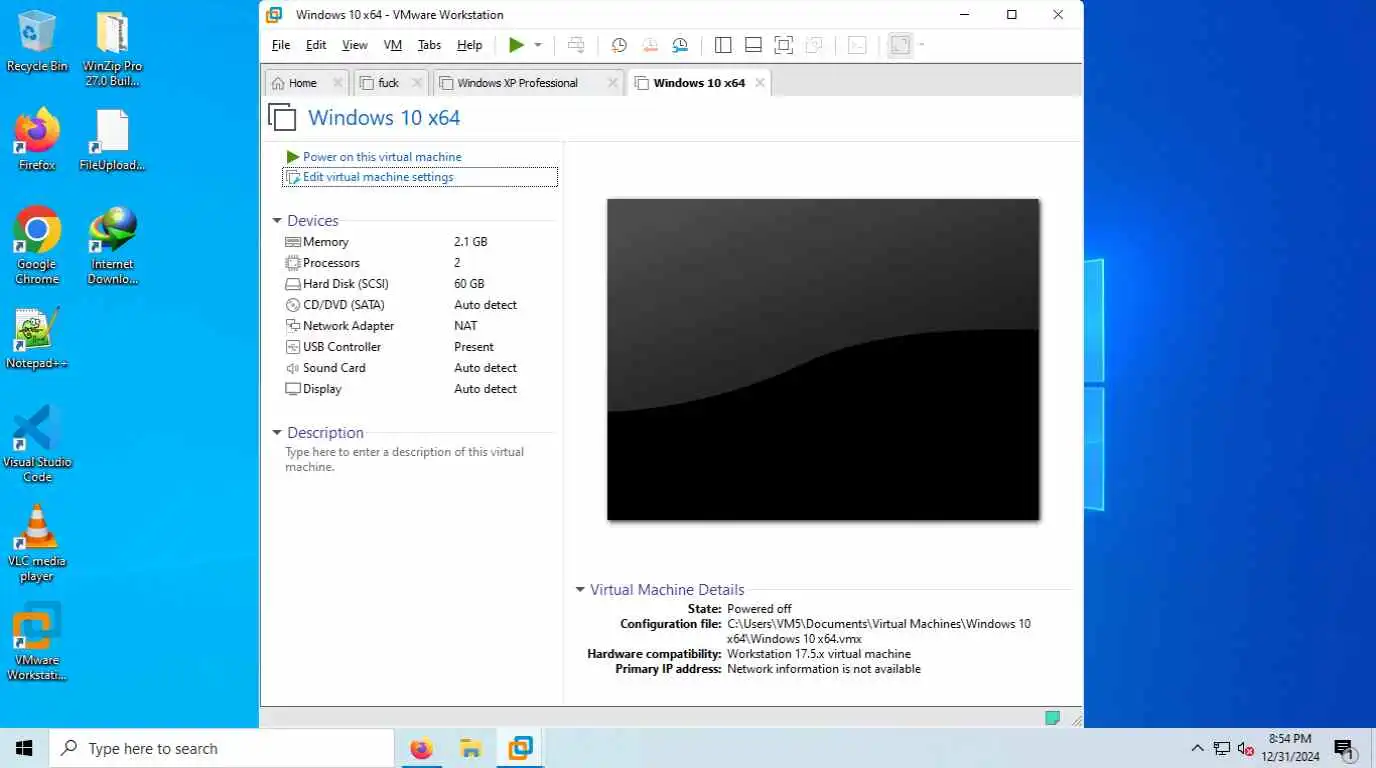The width and height of the screenshot is (1376, 768).
Task: Click the configuration file path text
Action: tap(878, 631)
